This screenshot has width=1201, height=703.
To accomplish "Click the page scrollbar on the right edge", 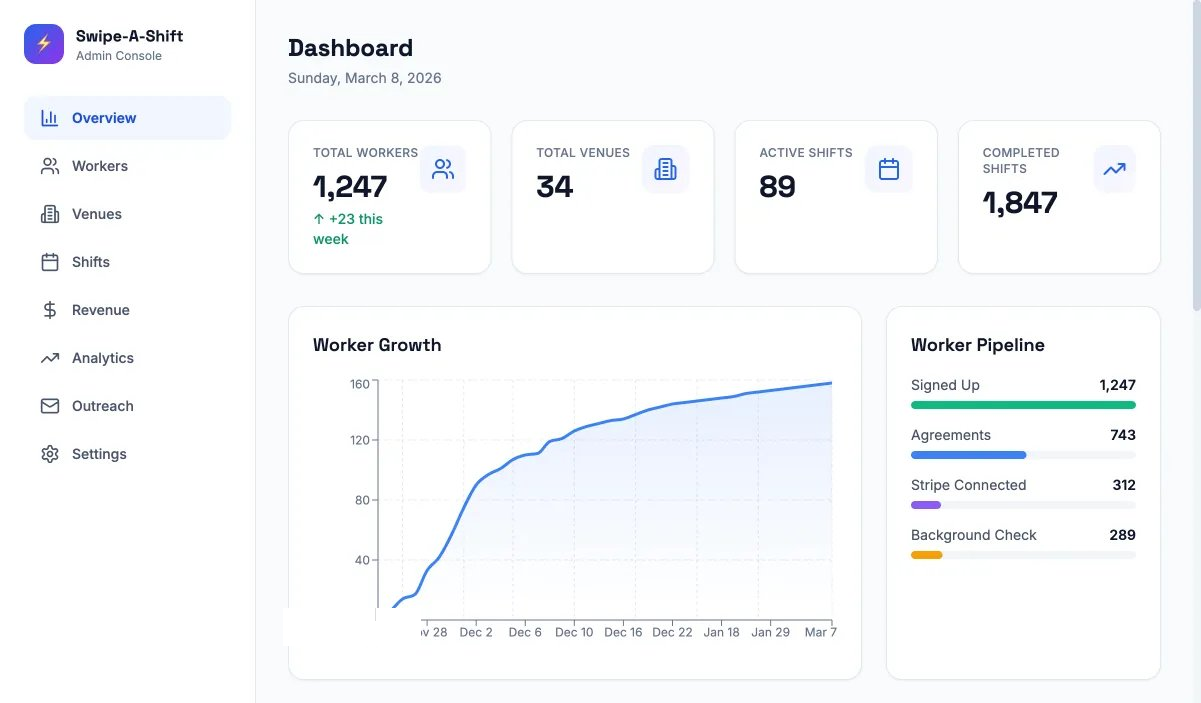I will (1195, 150).
